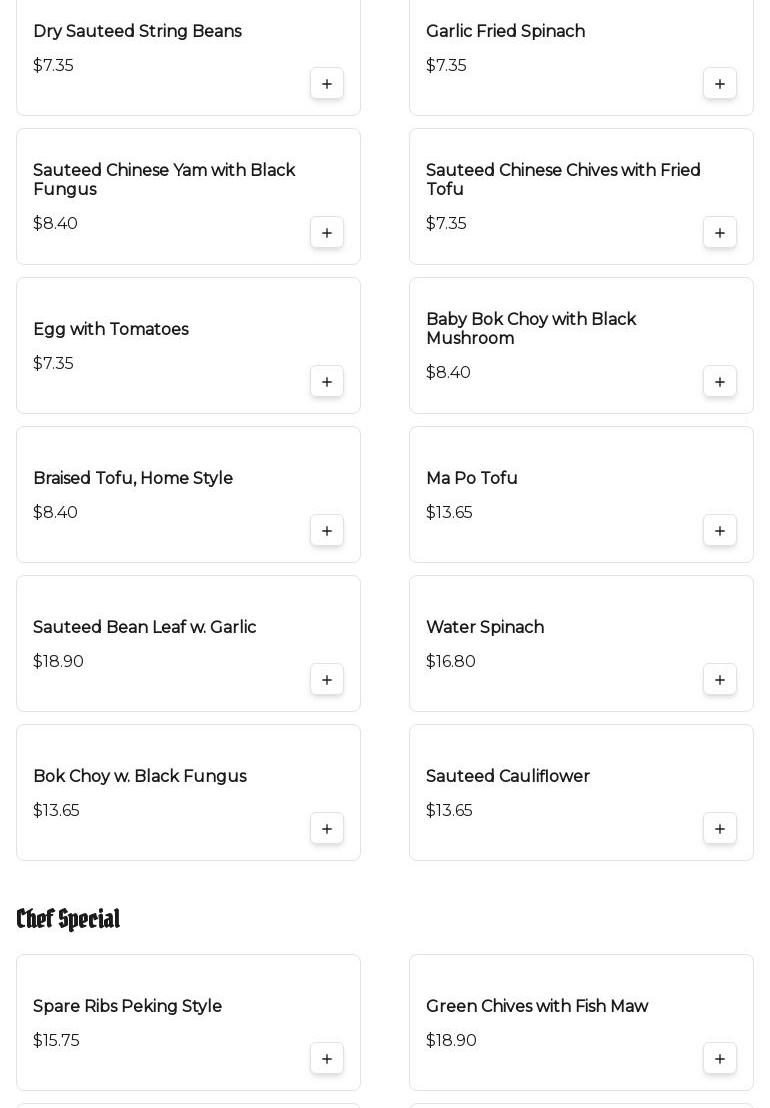770x1108 pixels.
Task: Add Green Chives with Fish Maw
Action: (720, 1059)
